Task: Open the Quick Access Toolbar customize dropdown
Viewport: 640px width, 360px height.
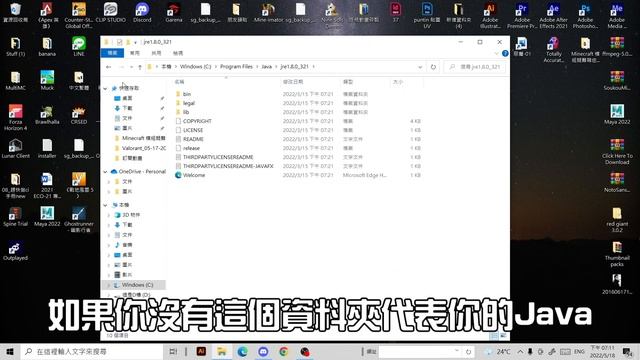Action: click(x=136, y=42)
